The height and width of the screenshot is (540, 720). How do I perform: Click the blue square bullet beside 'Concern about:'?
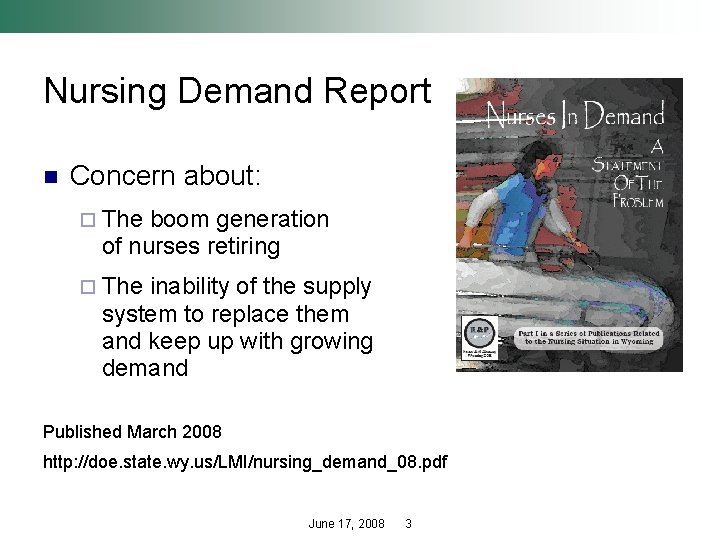51,177
